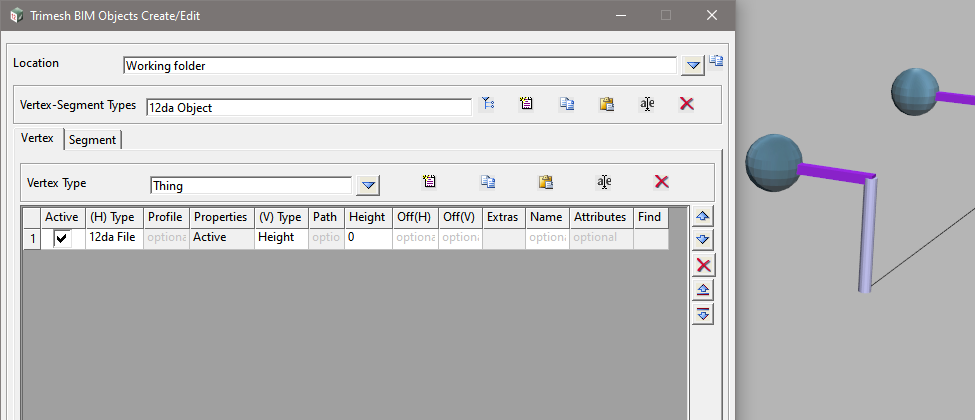
Task: Remove the selected grid row
Action: [703, 265]
